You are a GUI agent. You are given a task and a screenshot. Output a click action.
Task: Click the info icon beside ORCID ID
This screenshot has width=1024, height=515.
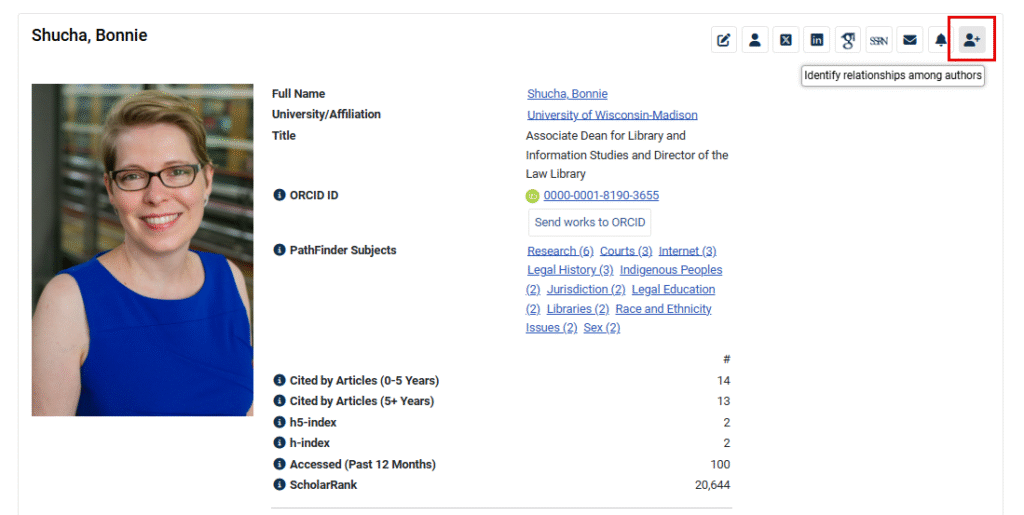pyautogui.click(x=280, y=195)
